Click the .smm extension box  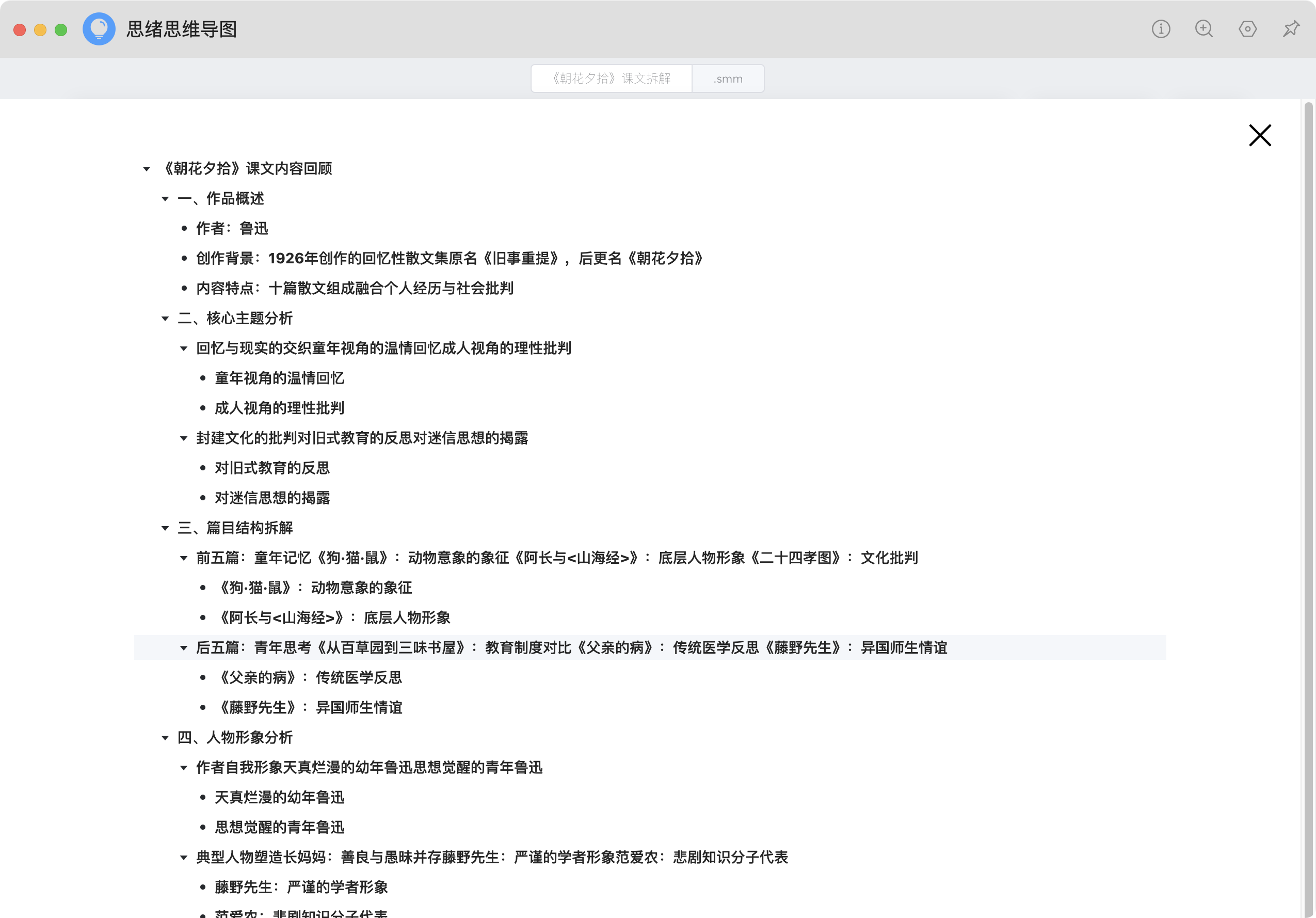pyautogui.click(x=728, y=78)
